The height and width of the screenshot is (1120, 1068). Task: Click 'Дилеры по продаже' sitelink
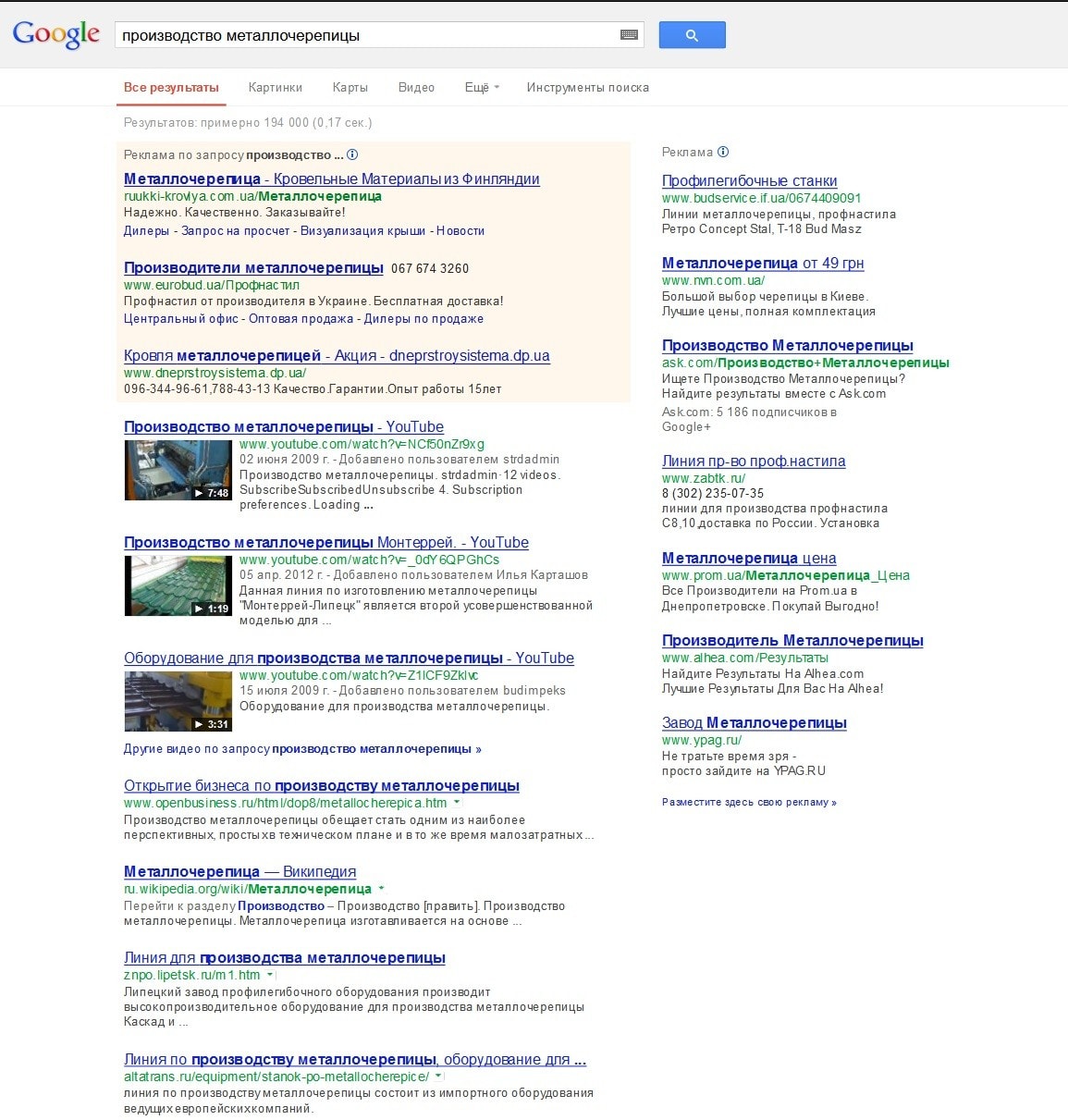point(424,318)
